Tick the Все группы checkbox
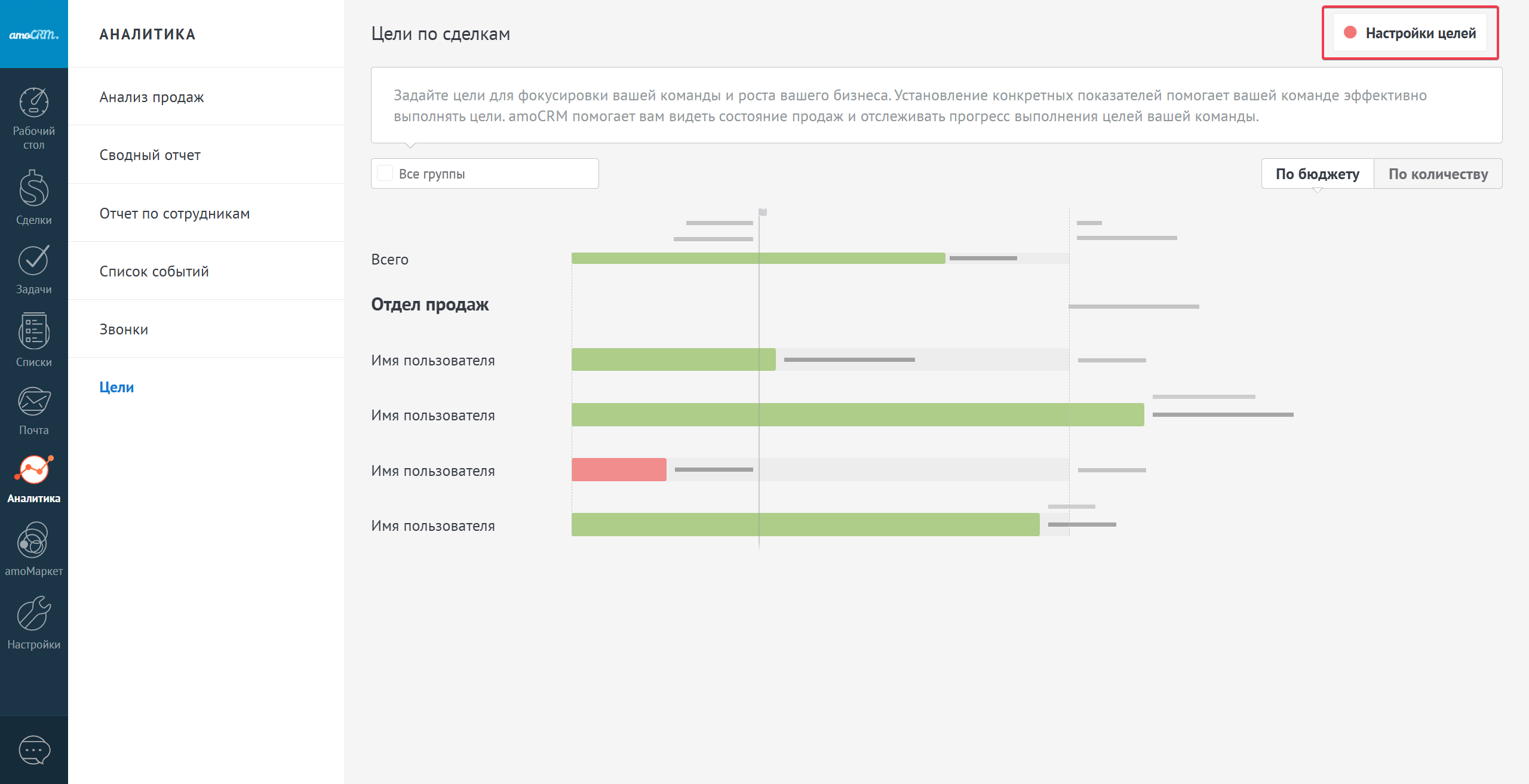This screenshot has height=784, width=1529. tap(385, 174)
